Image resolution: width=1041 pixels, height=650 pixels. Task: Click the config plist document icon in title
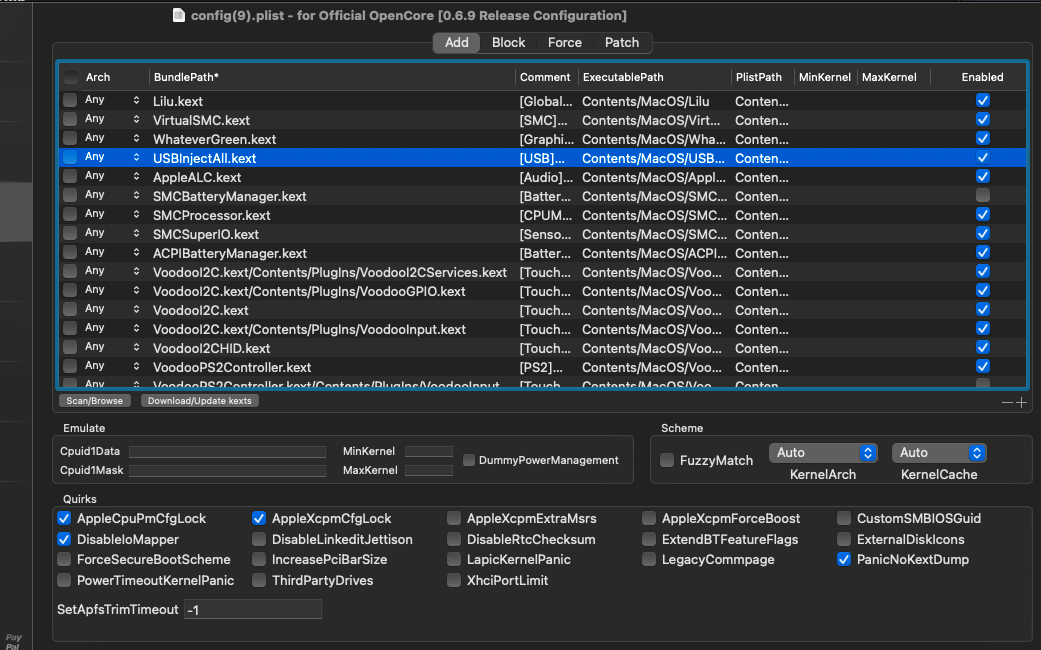coord(179,15)
